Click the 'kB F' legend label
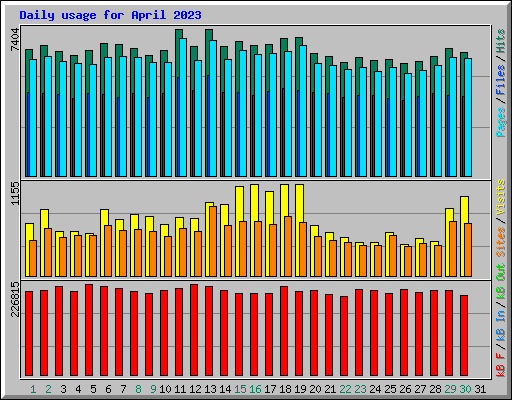This screenshot has height=400, width=512. [501, 365]
